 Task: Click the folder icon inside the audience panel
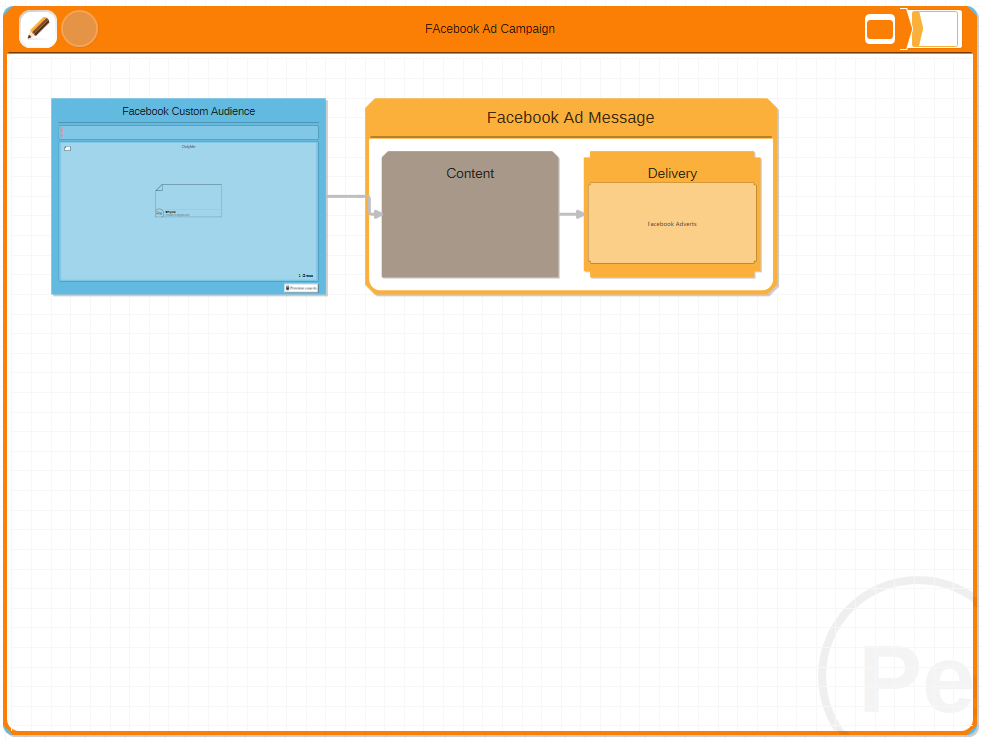[68, 148]
